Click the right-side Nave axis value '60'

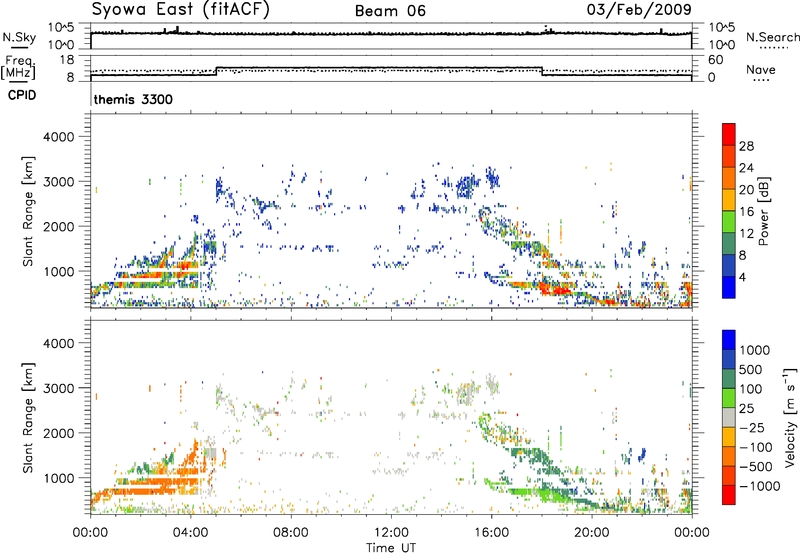tap(715, 60)
